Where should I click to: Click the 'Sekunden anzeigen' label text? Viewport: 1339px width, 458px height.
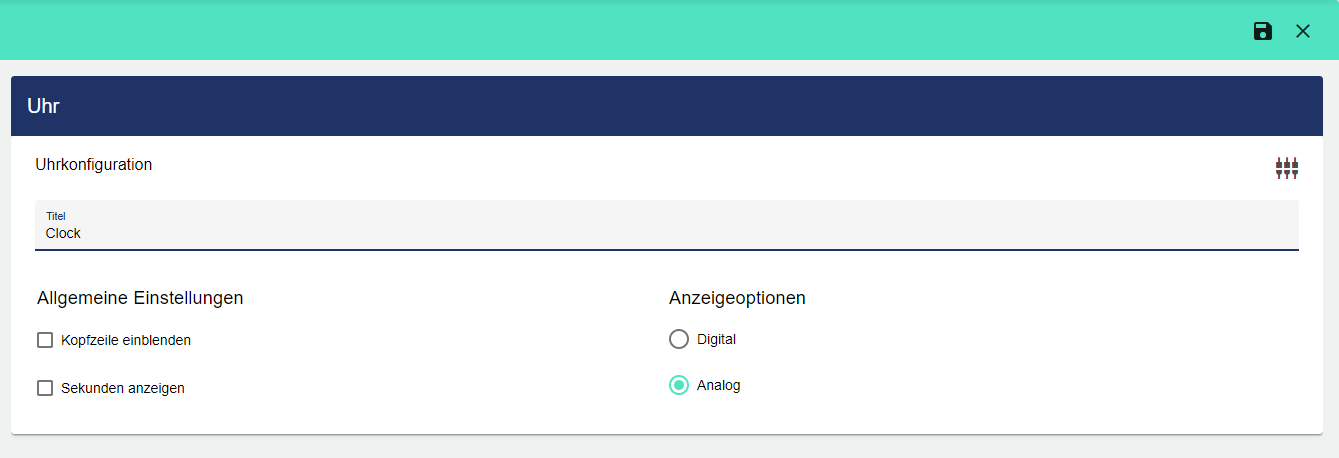click(123, 388)
